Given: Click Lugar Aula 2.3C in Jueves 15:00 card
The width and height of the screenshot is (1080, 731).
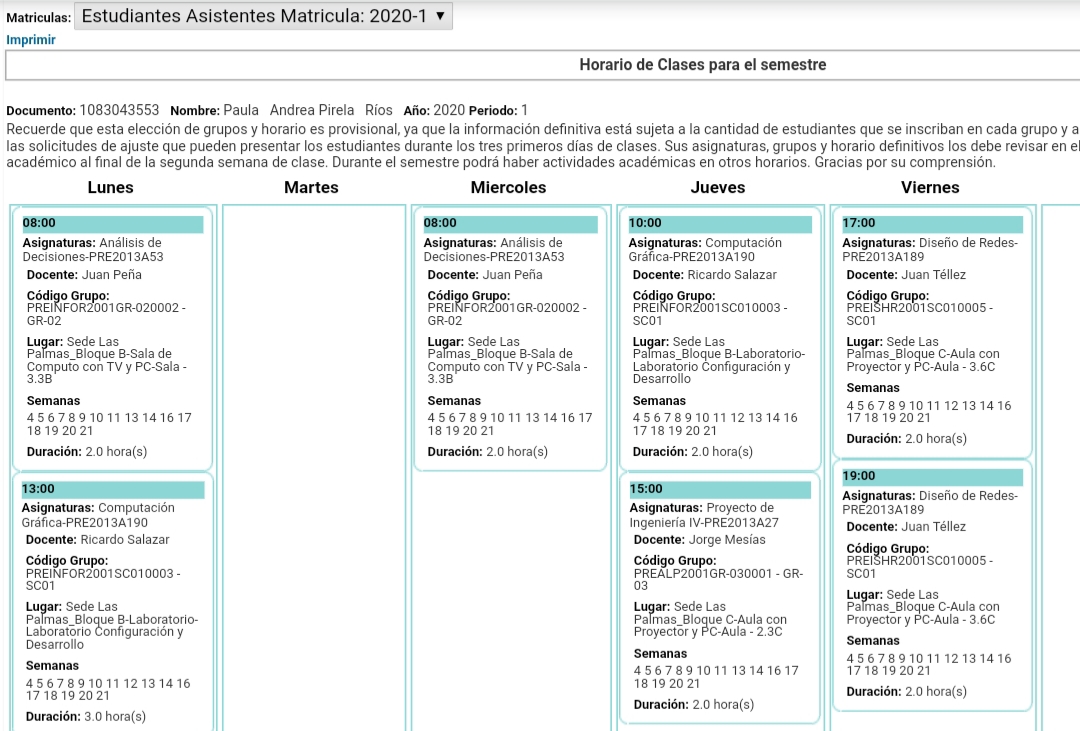Looking at the screenshot, I should pos(710,619).
